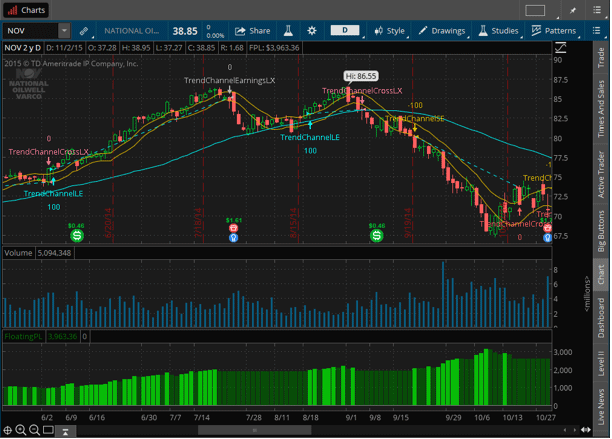The height and width of the screenshot is (439, 612).
Task: Click the price axis scale icon
Action: pyautogui.click(x=560, y=48)
